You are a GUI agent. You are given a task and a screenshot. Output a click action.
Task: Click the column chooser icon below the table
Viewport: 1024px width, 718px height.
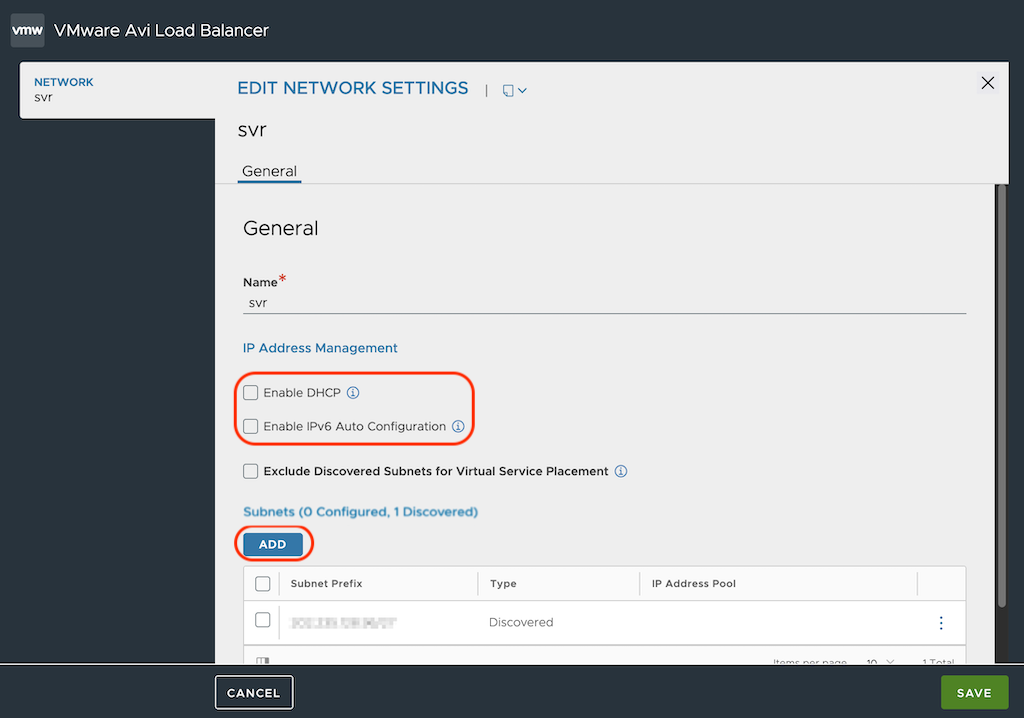(x=263, y=661)
